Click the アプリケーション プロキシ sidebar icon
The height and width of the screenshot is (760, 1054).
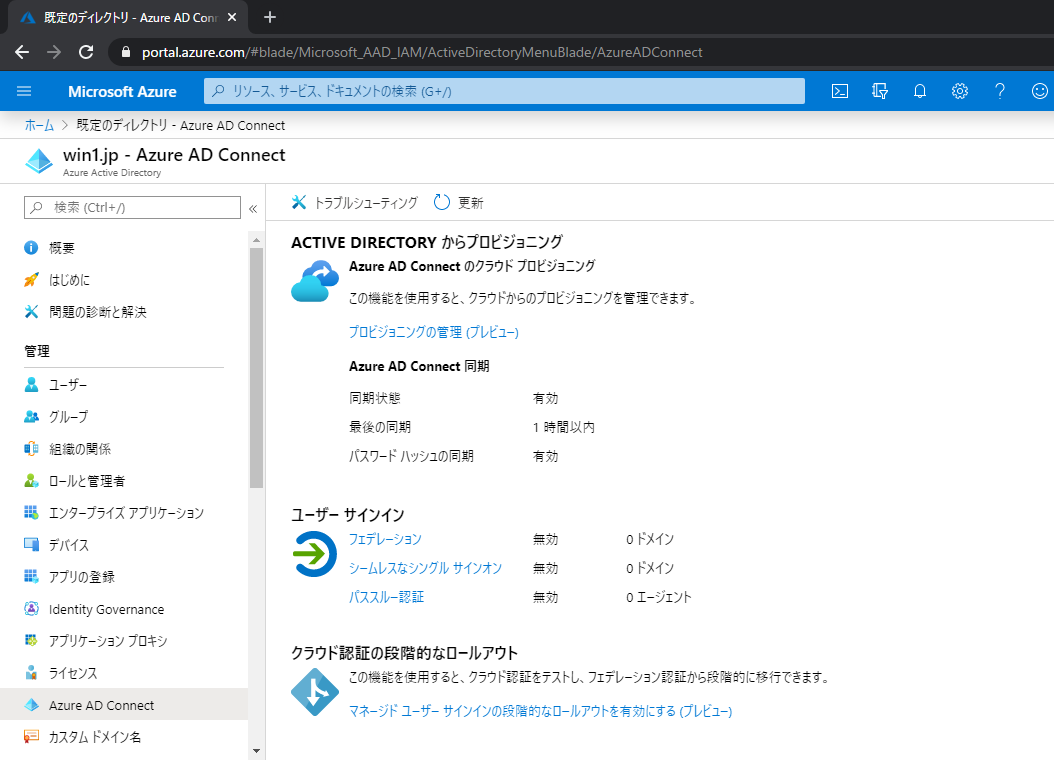(31, 640)
